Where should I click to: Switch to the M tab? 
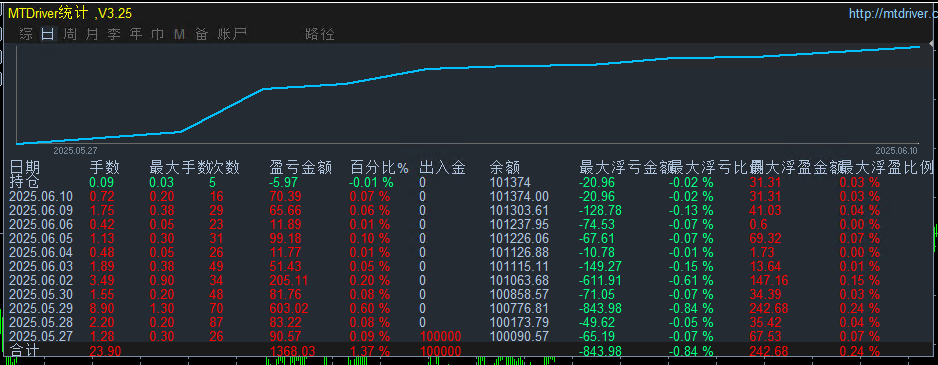click(x=179, y=35)
